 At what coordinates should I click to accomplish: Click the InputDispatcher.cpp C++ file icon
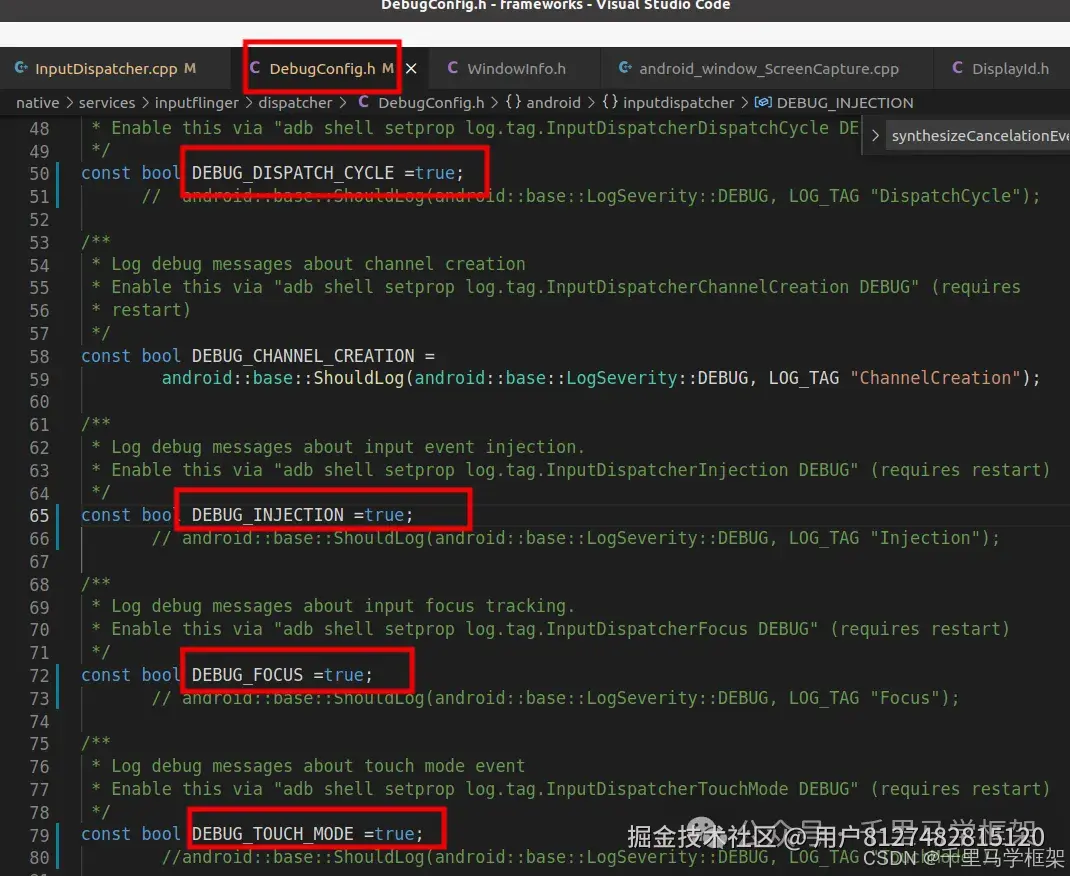22,68
